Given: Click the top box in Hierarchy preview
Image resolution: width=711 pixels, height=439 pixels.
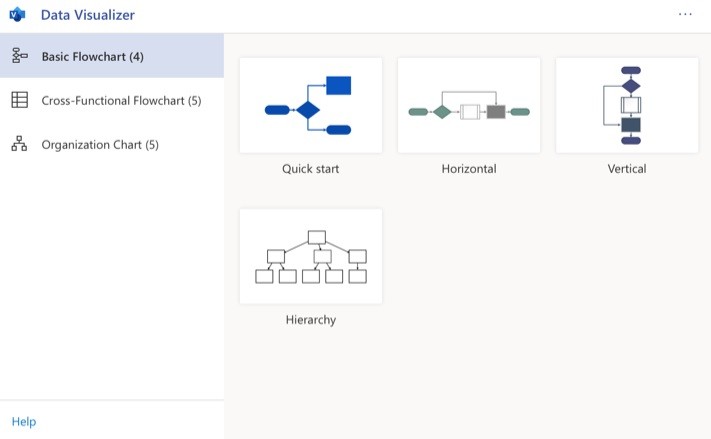Looking at the screenshot, I should point(317,237).
